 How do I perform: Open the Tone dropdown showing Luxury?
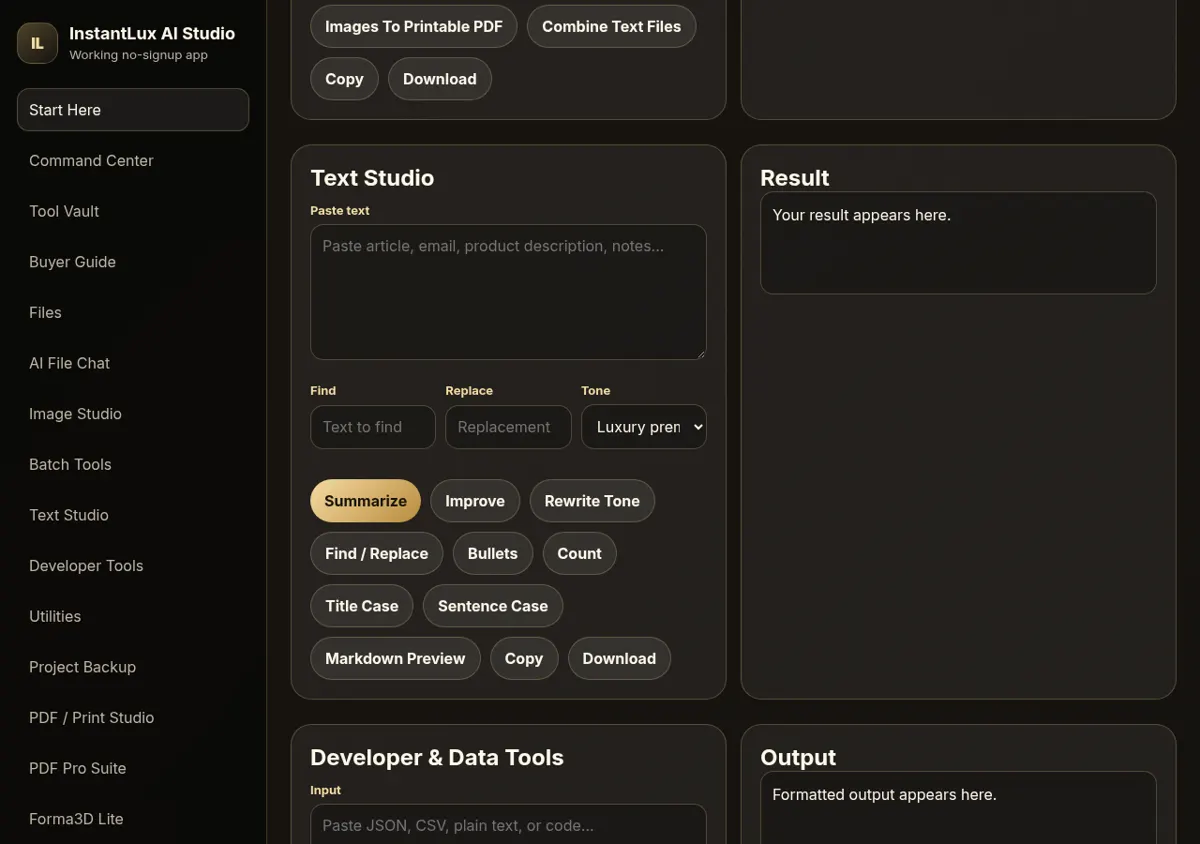[644, 427]
